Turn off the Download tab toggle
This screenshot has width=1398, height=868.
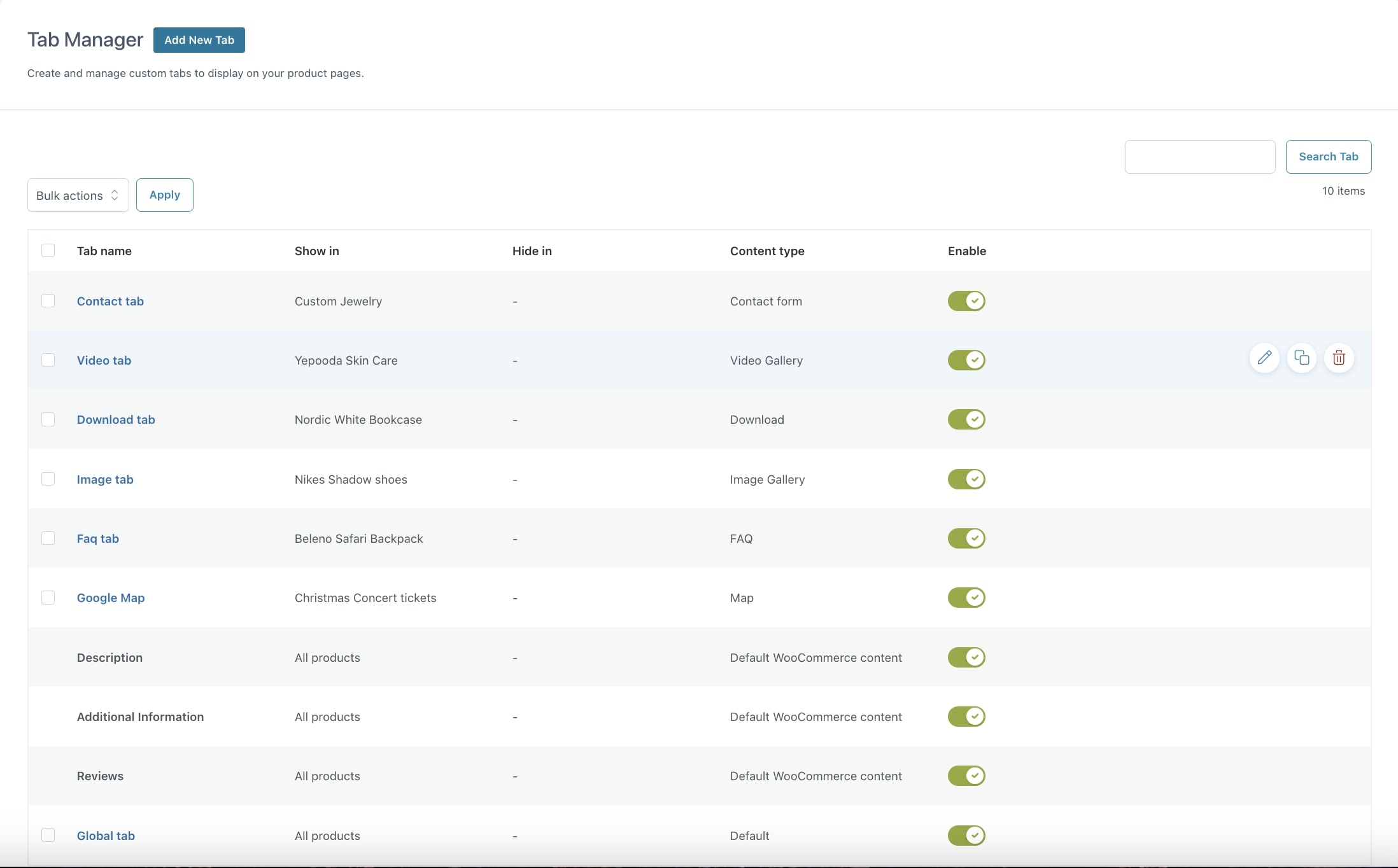966,419
